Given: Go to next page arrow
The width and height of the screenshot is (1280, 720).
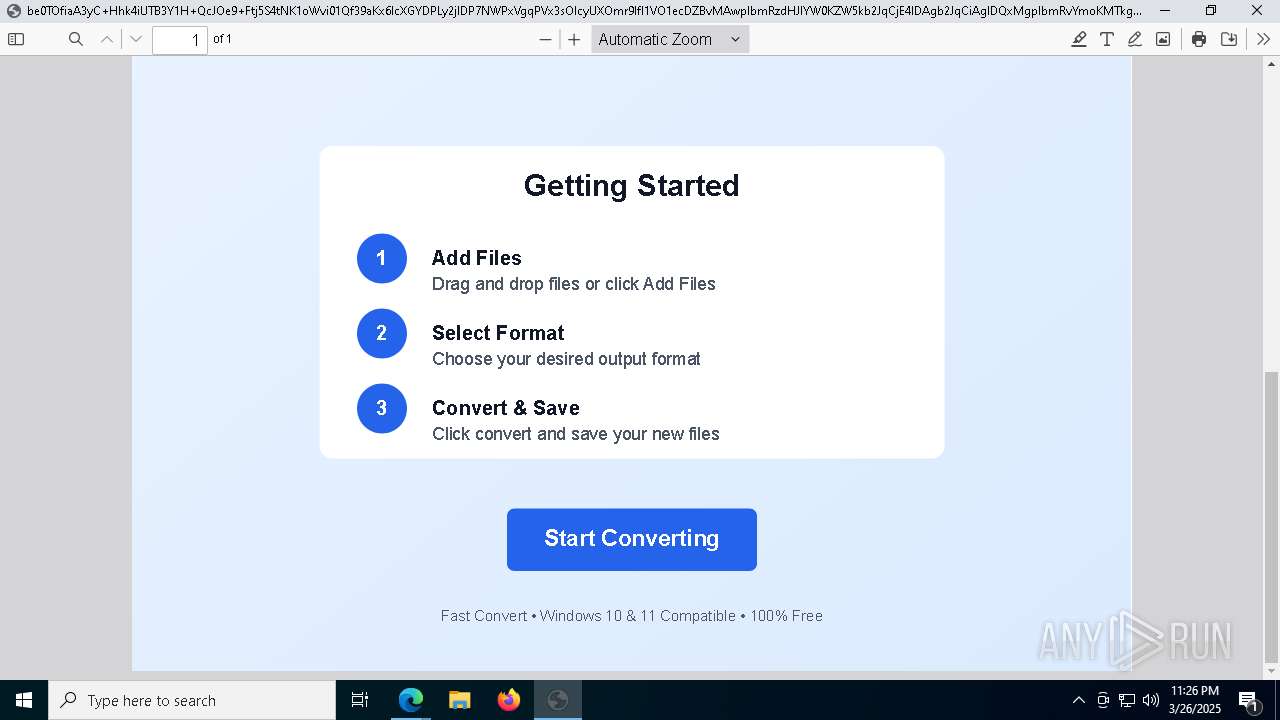Looking at the screenshot, I should (137, 39).
